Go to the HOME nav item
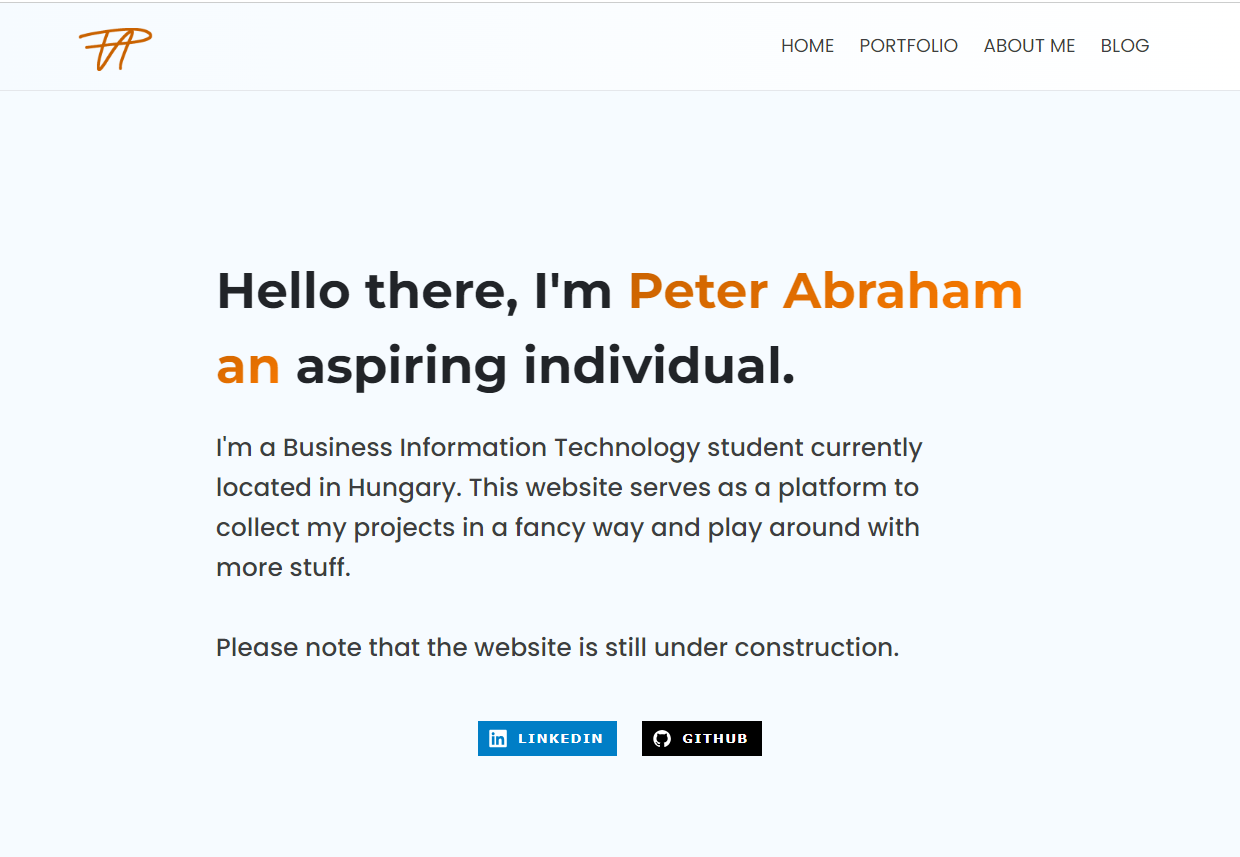This screenshot has width=1240, height=857. [807, 46]
